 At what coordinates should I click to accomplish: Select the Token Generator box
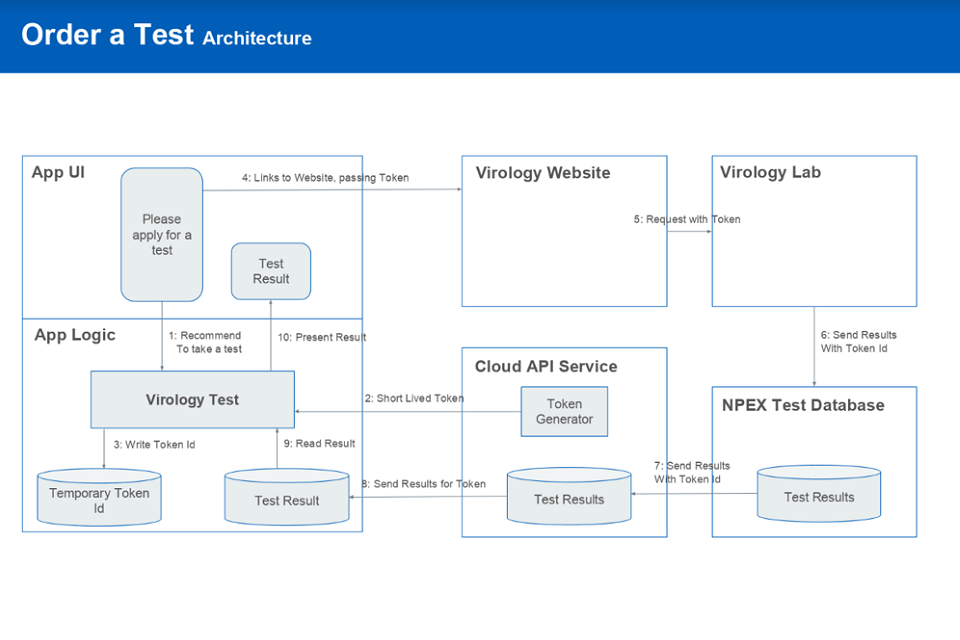point(564,412)
